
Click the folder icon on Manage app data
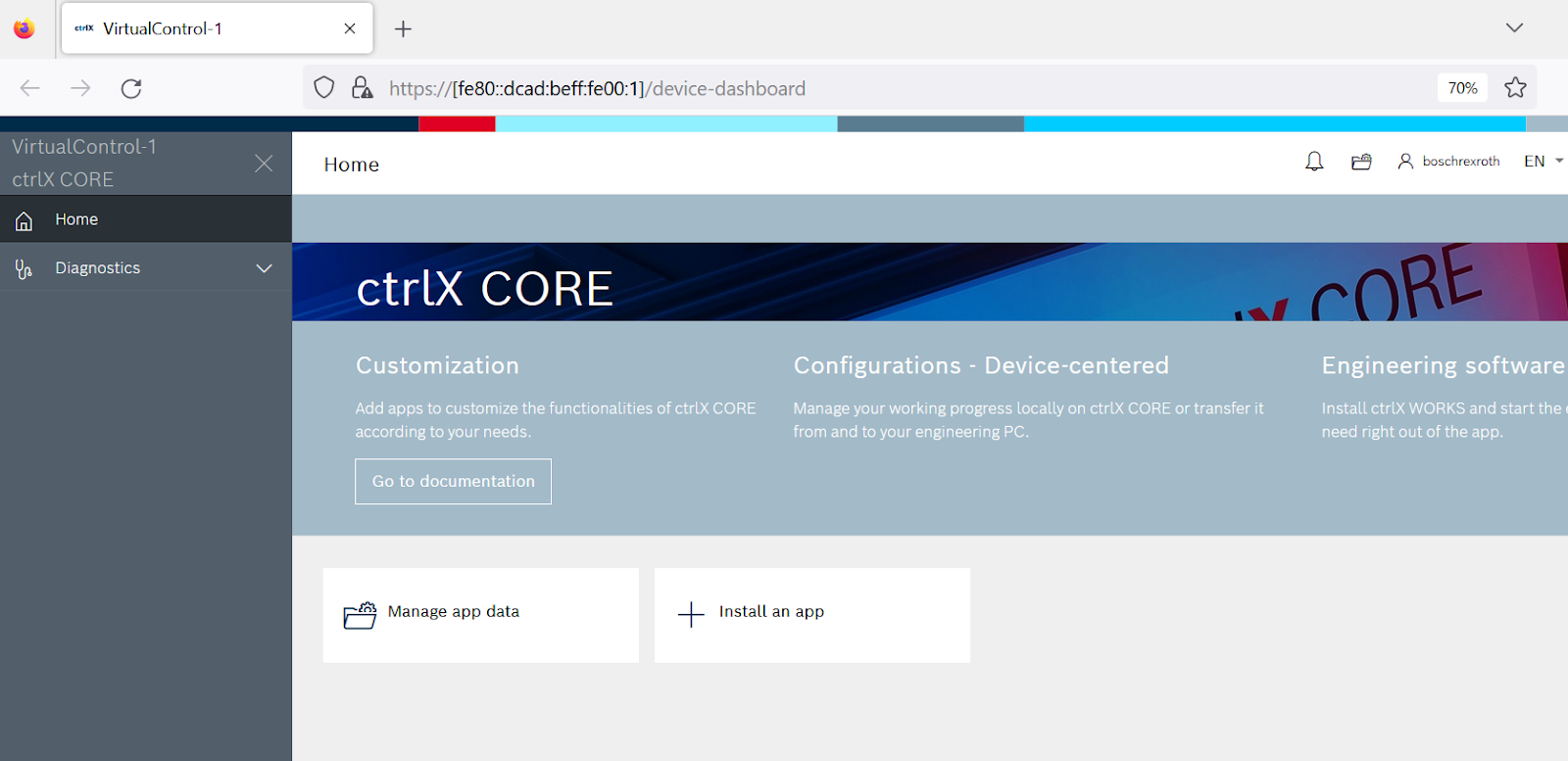tap(360, 615)
